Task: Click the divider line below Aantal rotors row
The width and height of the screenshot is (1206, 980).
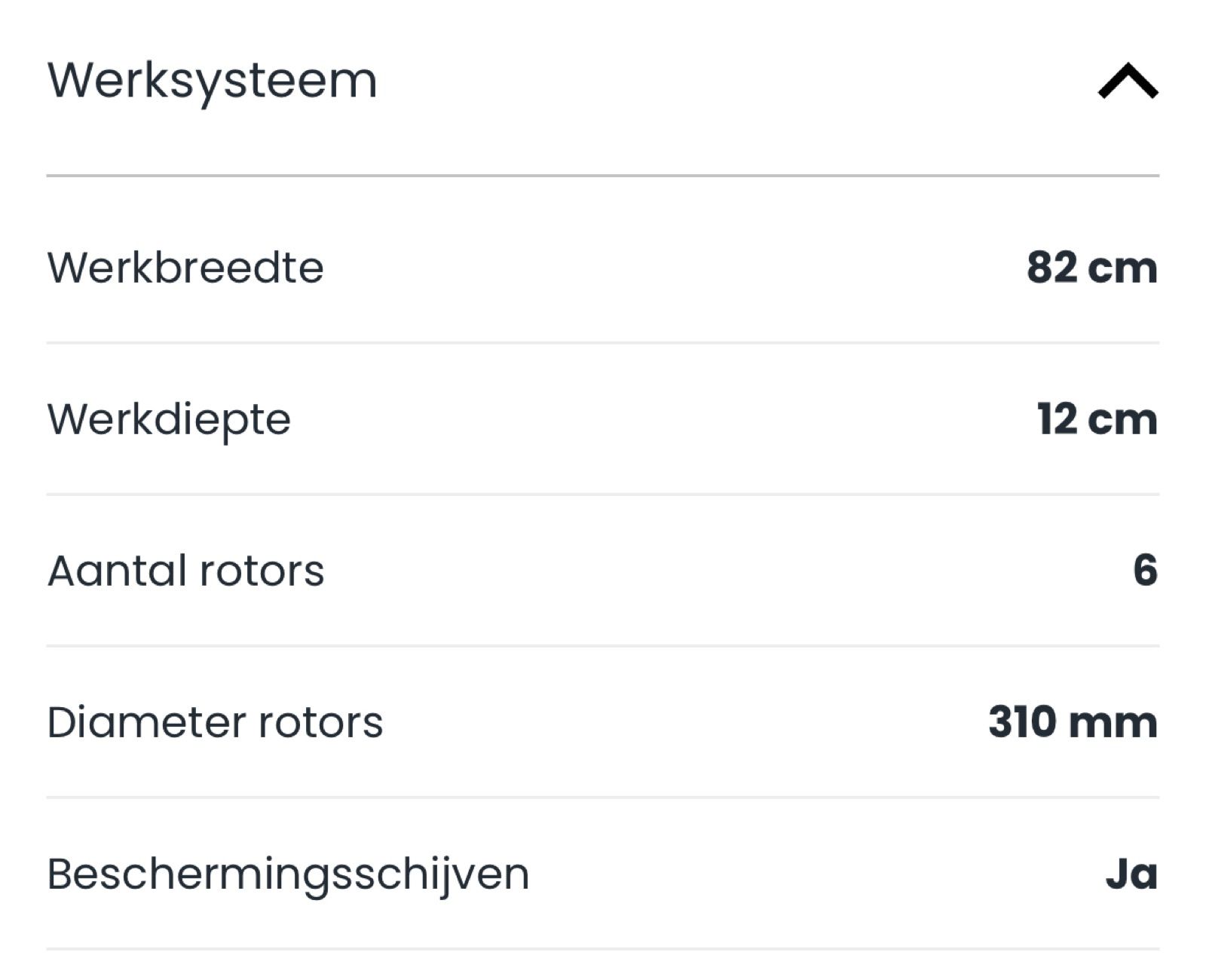Action: [x=603, y=646]
